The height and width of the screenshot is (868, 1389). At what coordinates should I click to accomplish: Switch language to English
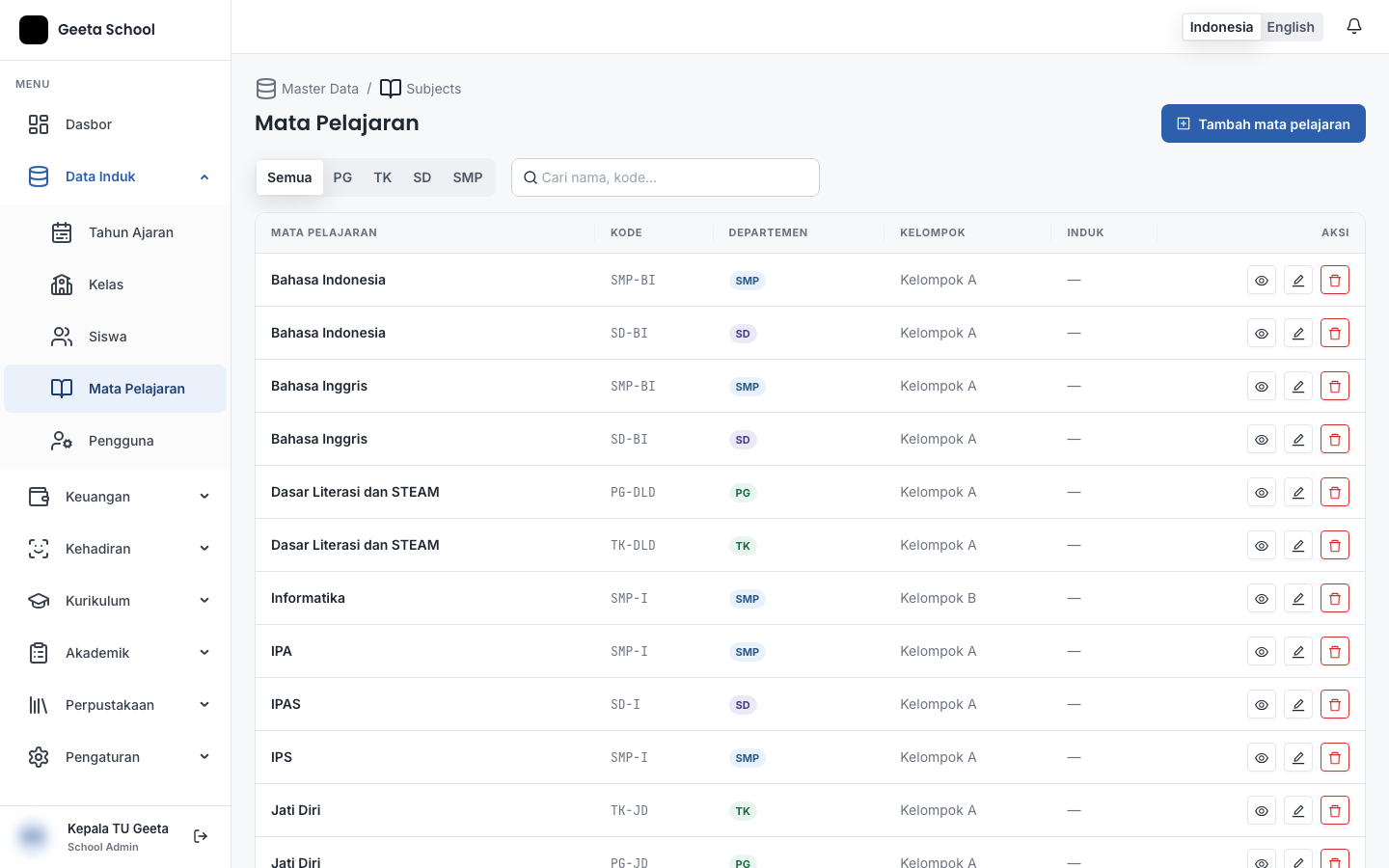pos(1291,27)
